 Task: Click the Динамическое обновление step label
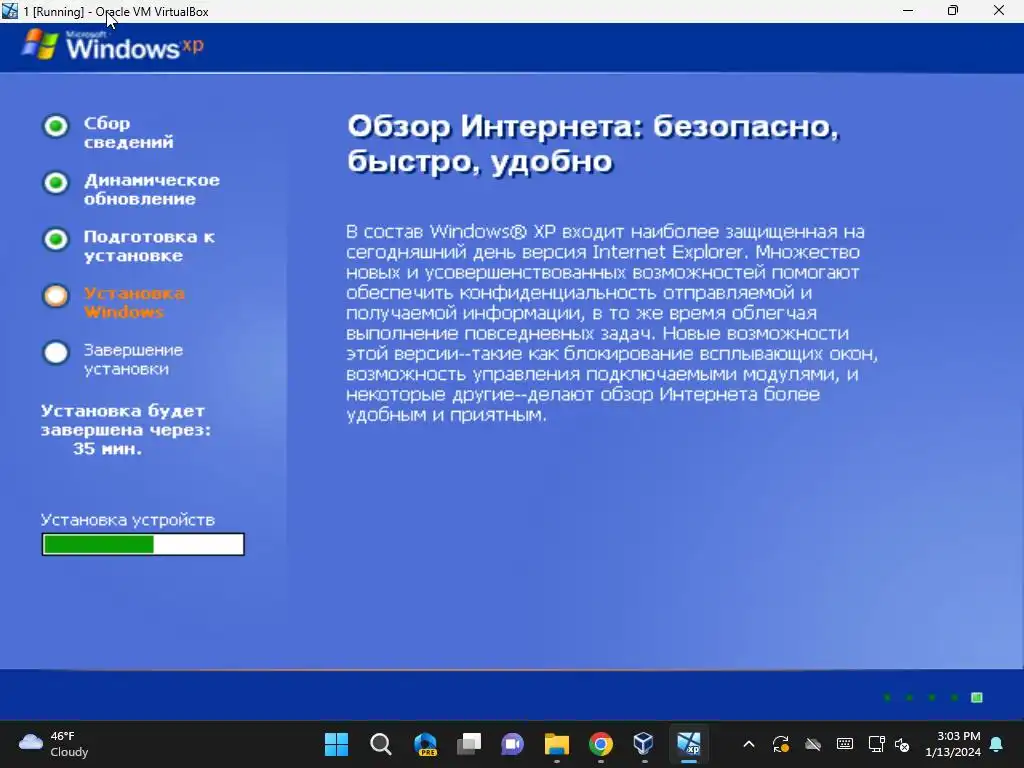[x=152, y=189]
